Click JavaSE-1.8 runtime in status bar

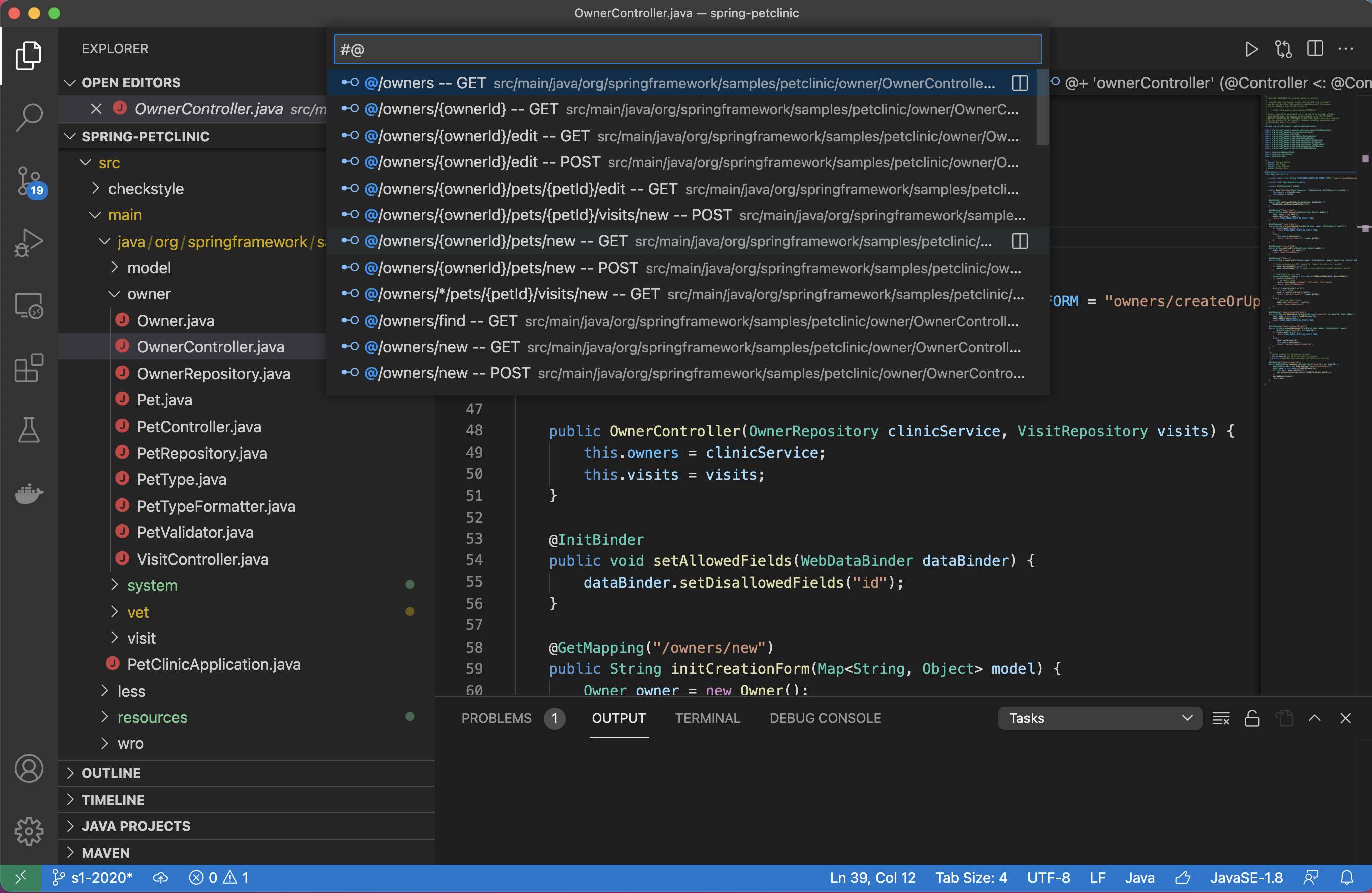pos(1246,877)
